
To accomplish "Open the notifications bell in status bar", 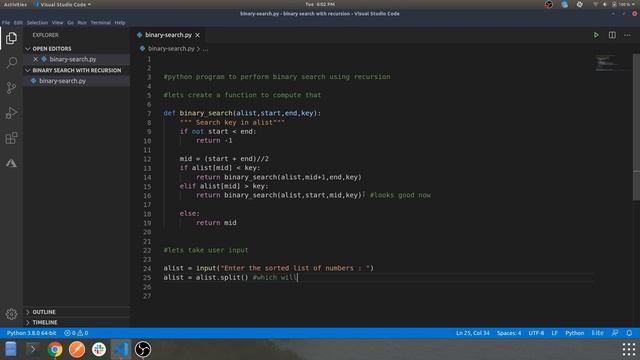I will pos(629,333).
